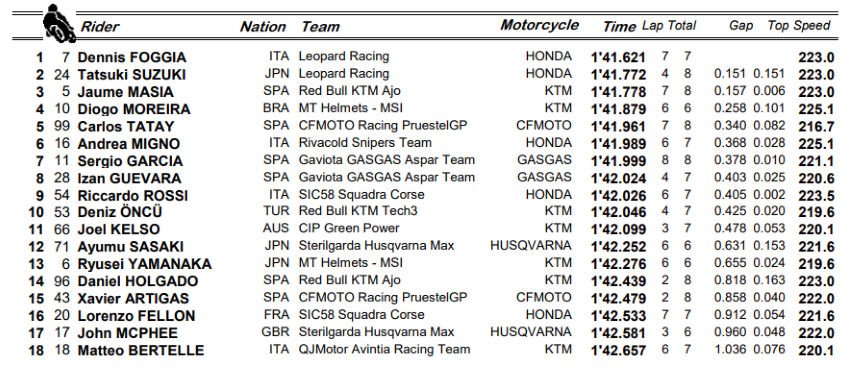The height and width of the screenshot is (369, 854).
Task: Click the Motorcycle column header
Action: point(539,26)
